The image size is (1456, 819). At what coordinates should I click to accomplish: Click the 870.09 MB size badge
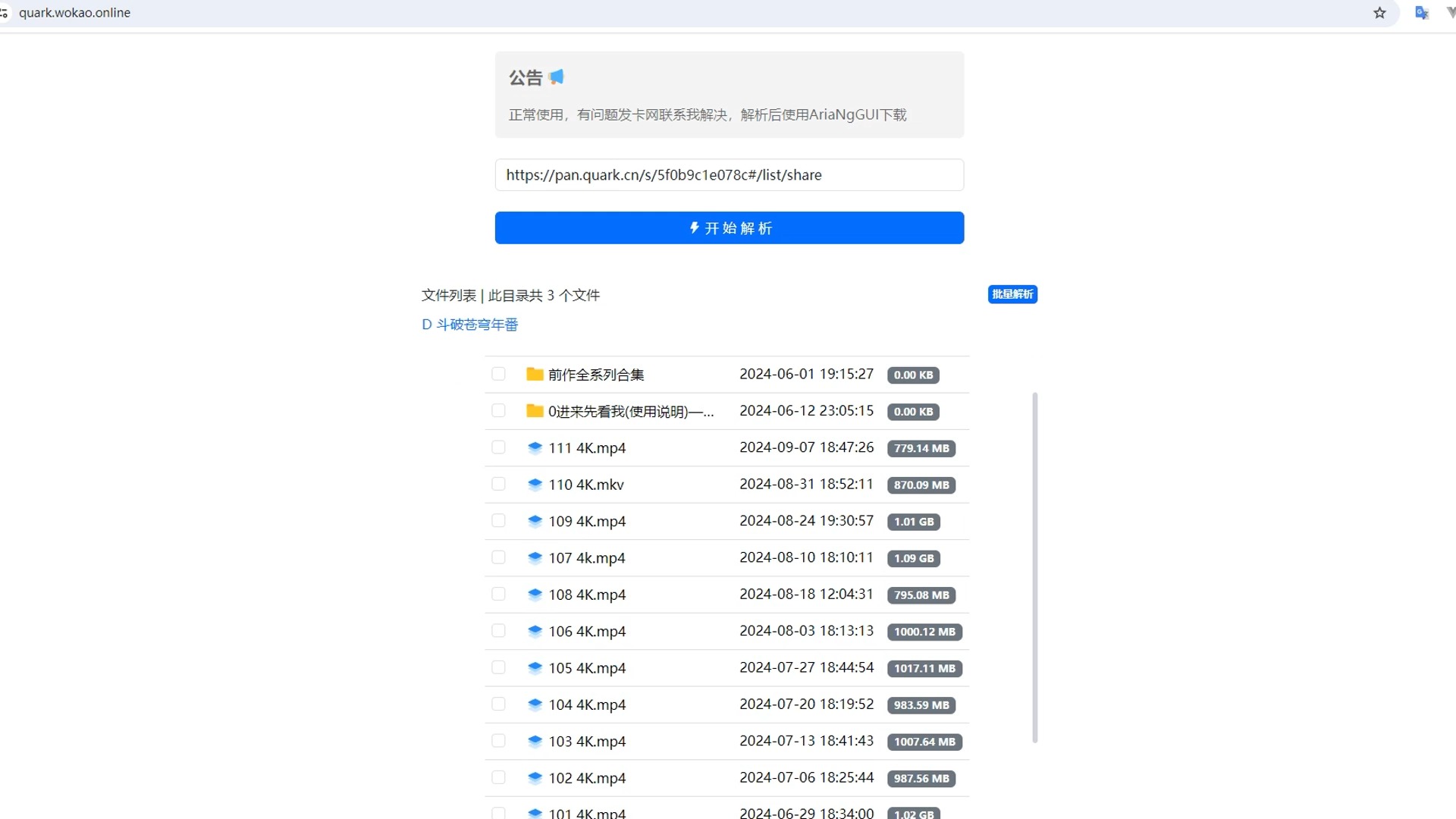pos(921,485)
